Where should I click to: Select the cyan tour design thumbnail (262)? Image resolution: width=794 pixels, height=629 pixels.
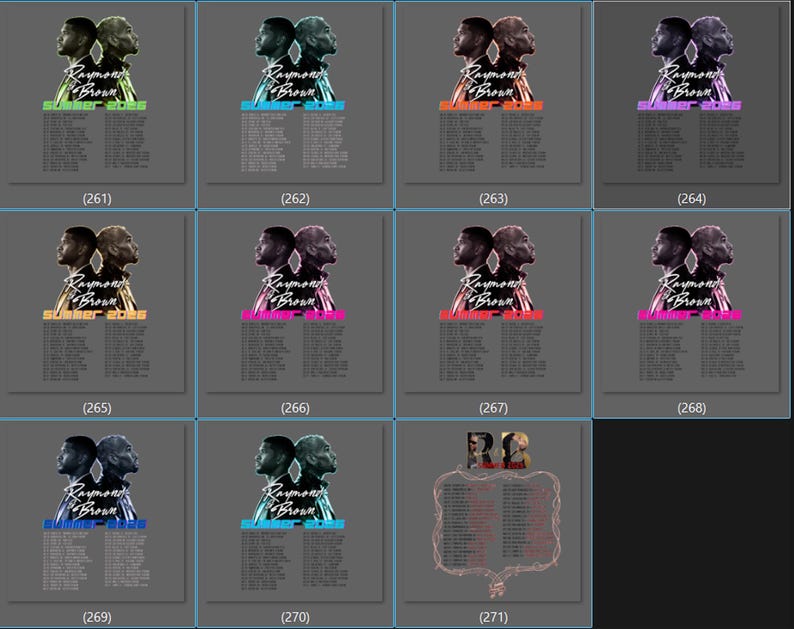pyautogui.click(x=295, y=95)
